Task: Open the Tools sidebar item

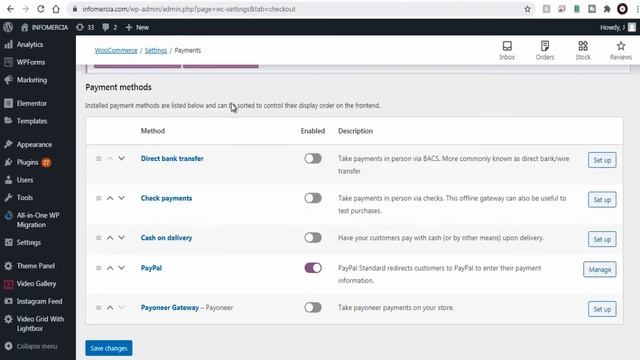Action: click(24, 197)
